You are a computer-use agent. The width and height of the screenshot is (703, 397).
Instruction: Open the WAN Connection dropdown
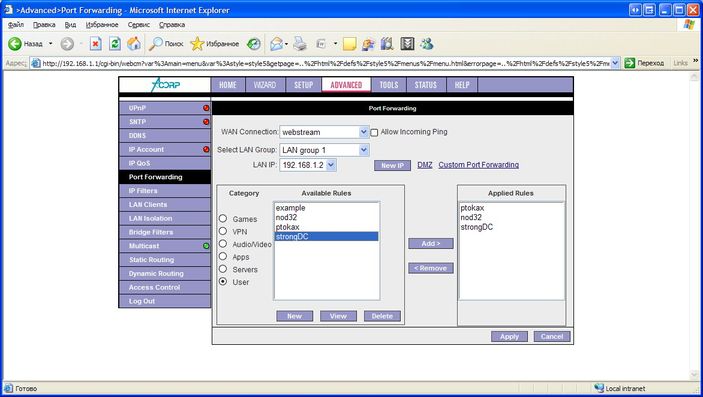364,132
